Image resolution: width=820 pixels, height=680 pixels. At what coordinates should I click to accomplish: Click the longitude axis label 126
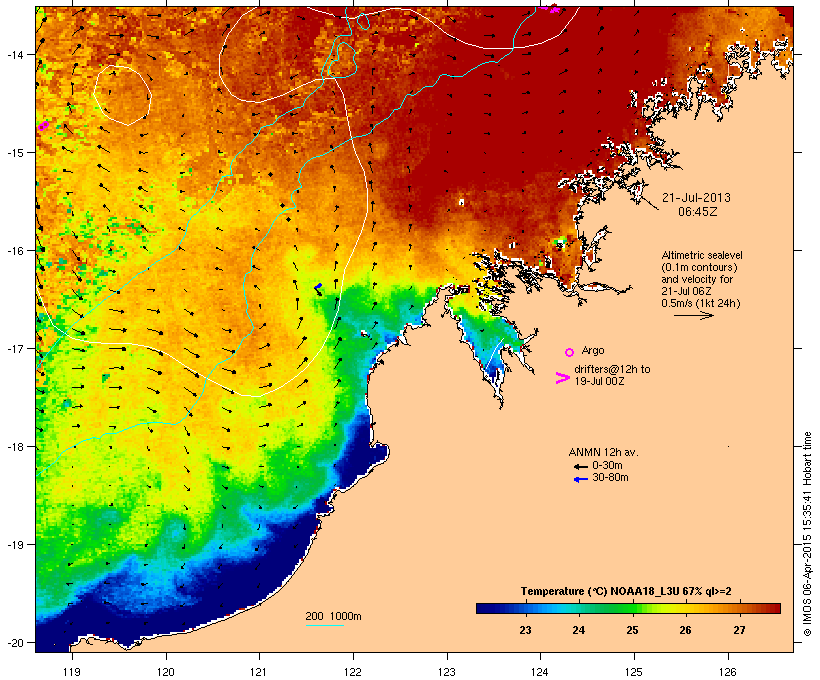tap(727, 672)
